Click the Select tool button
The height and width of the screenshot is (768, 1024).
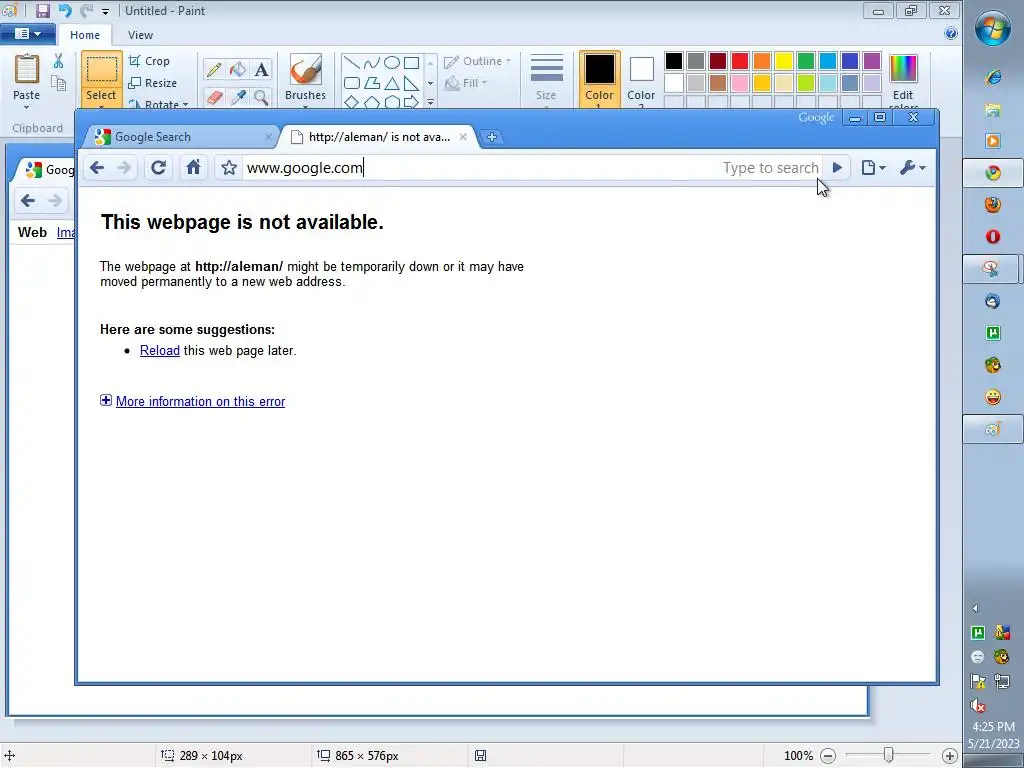[101, 78]
